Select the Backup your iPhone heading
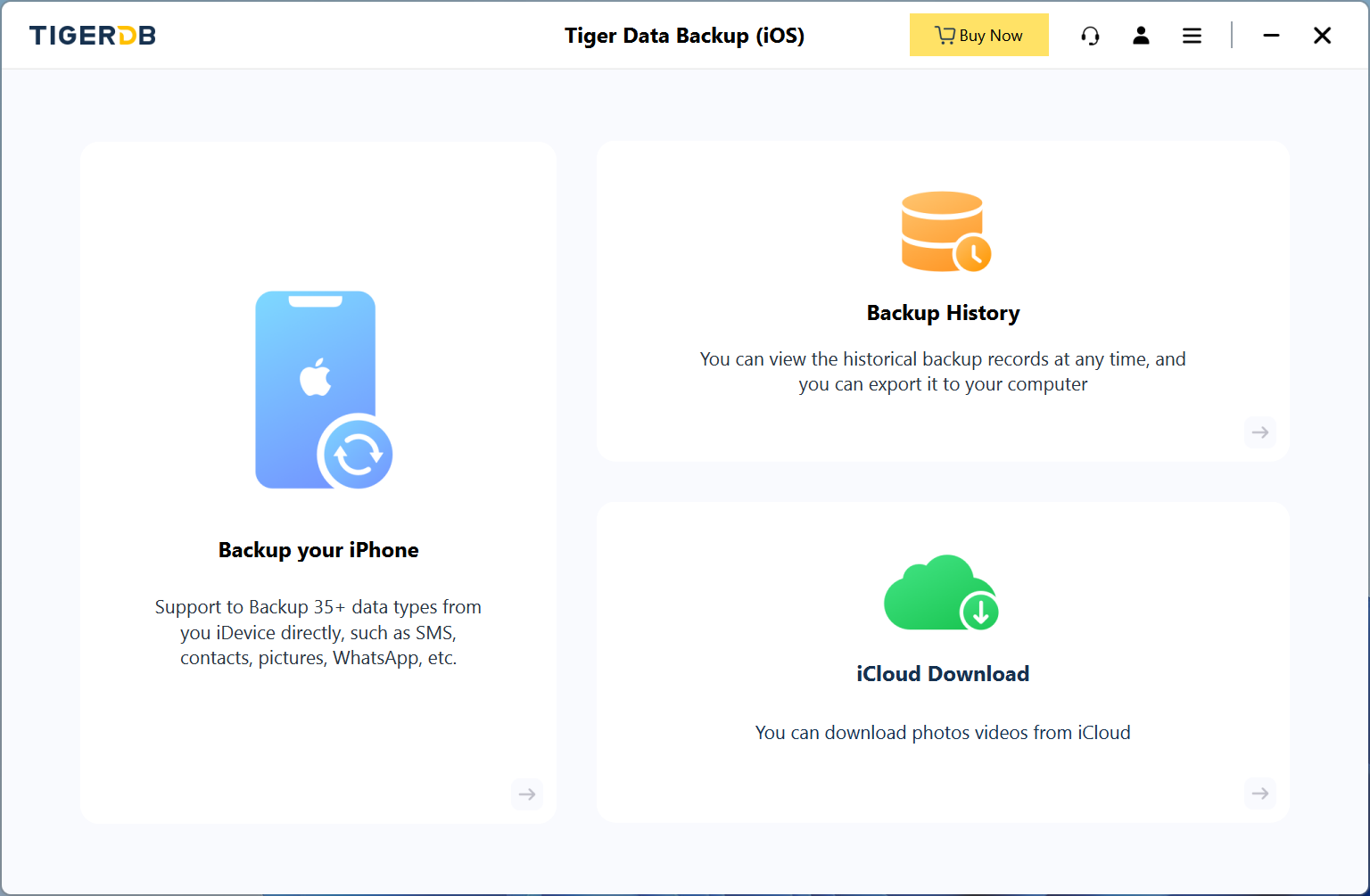 click(x=318, y=550)
